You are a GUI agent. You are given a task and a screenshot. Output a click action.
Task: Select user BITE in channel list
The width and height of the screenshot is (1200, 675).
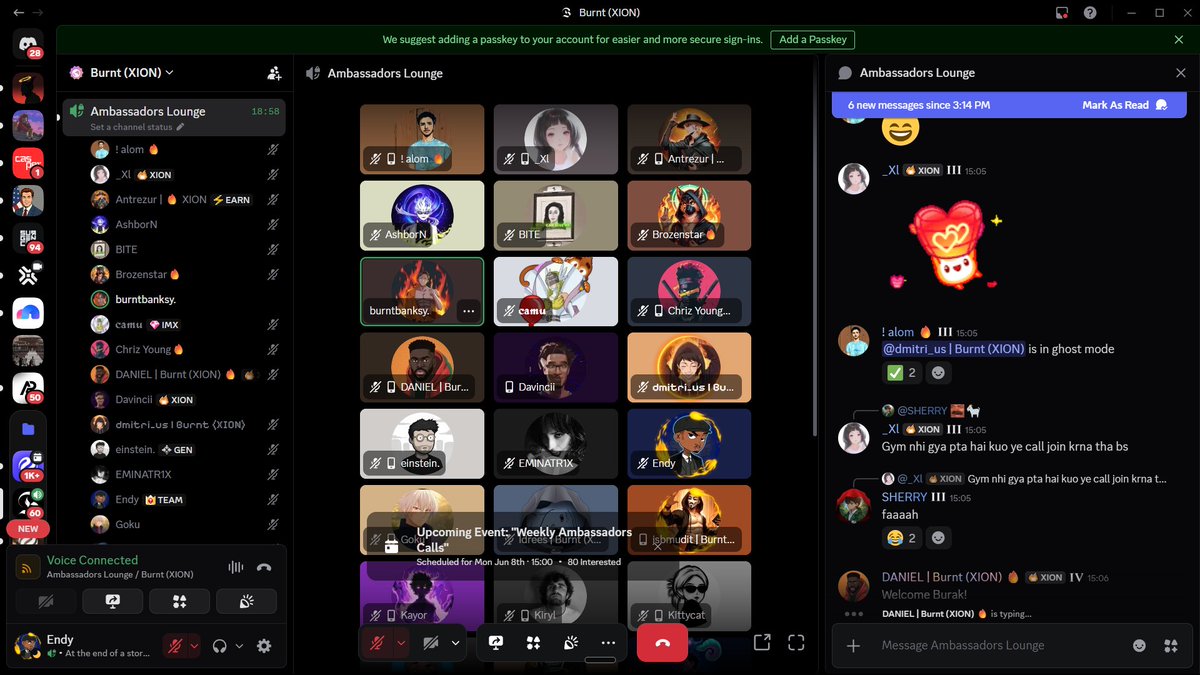coord(185,249)
